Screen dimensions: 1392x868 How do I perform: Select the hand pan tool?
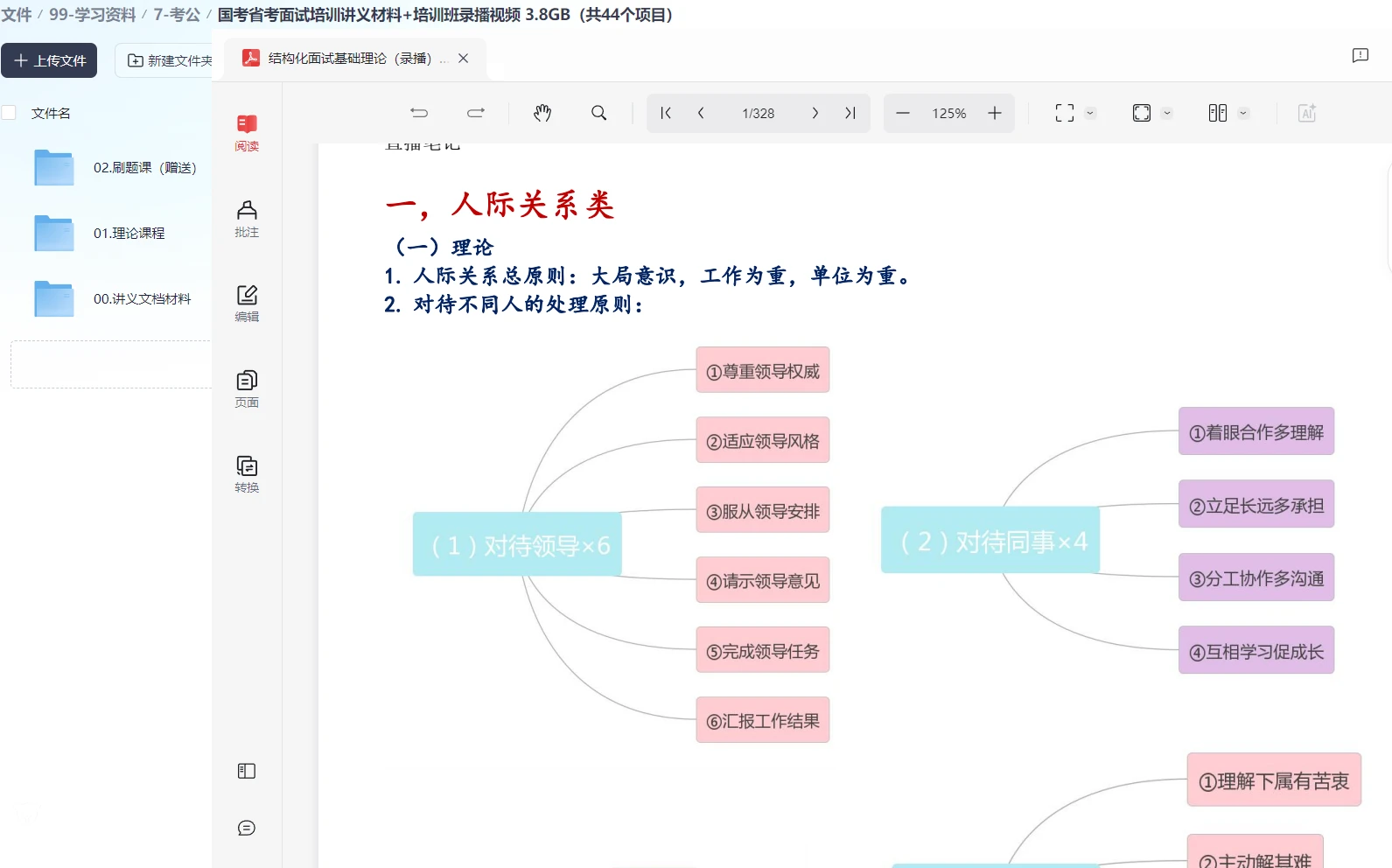542,113
